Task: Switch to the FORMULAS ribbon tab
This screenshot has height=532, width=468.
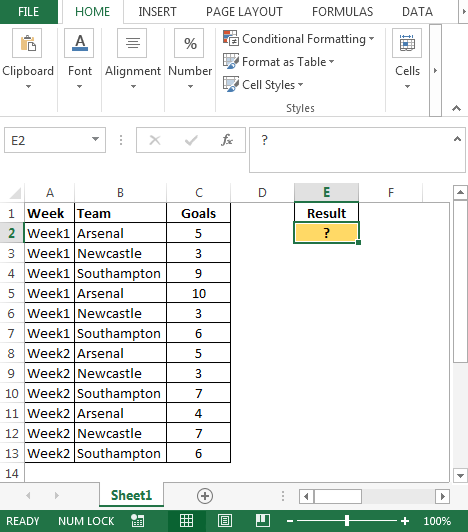Action: pos(342,12)
